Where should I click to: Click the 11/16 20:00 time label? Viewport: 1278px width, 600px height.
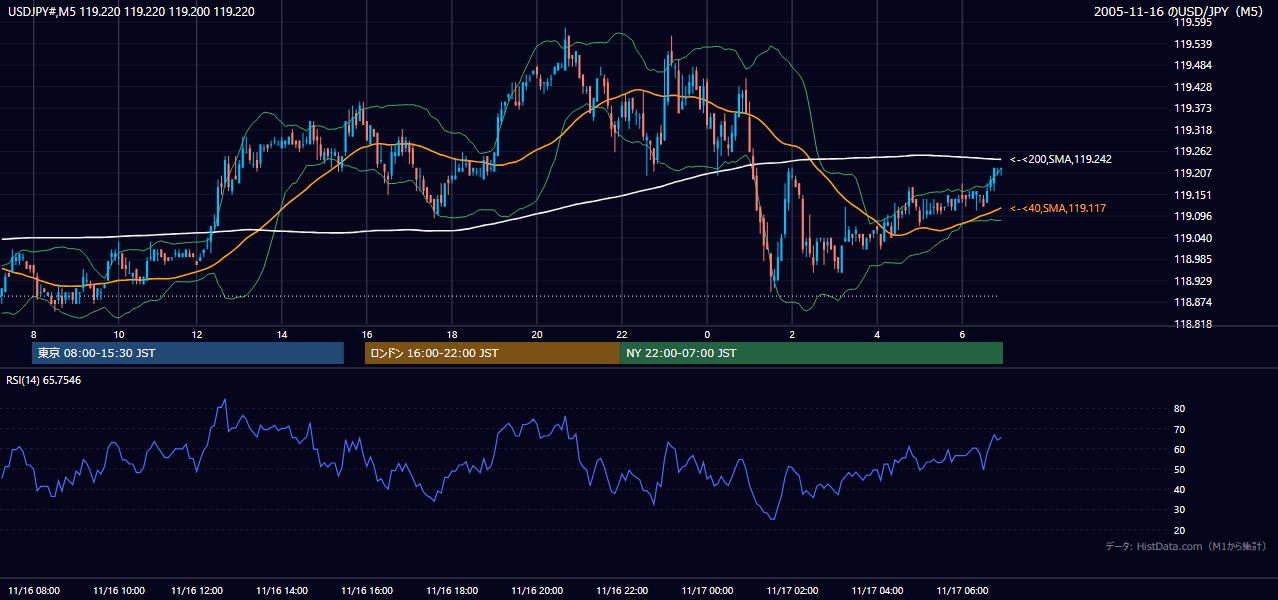point(537,590)
